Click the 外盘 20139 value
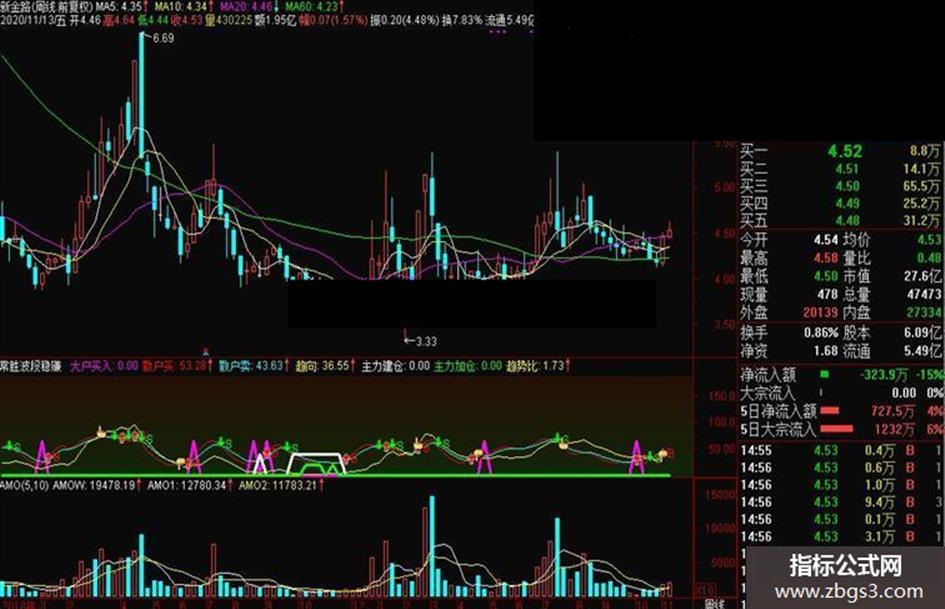Screen dimensions: 945x609 point(820,312)
